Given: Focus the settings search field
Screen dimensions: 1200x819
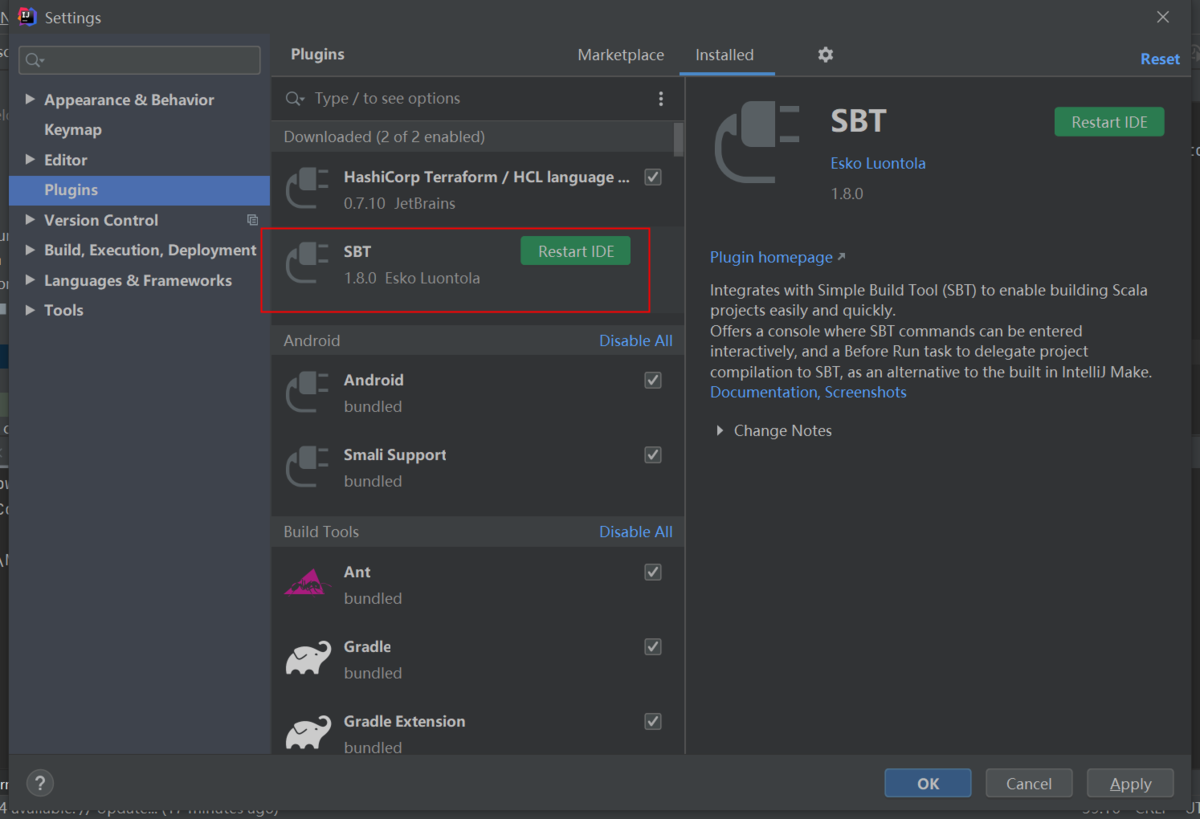Looking at the screenshot, I should pos(140,60).
